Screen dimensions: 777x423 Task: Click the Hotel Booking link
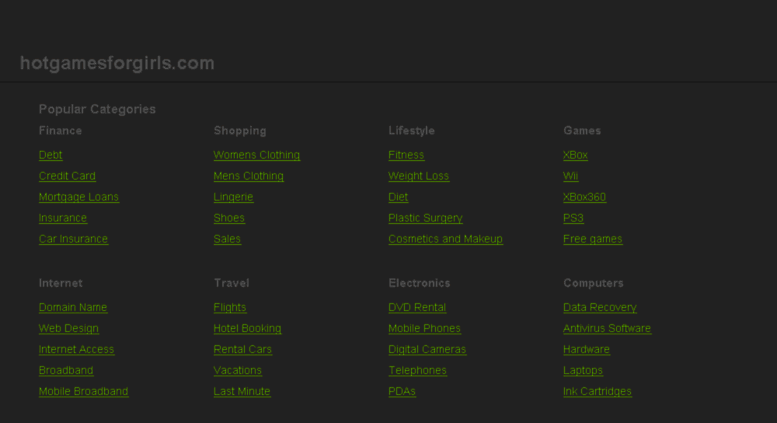[x=247, y=328]
